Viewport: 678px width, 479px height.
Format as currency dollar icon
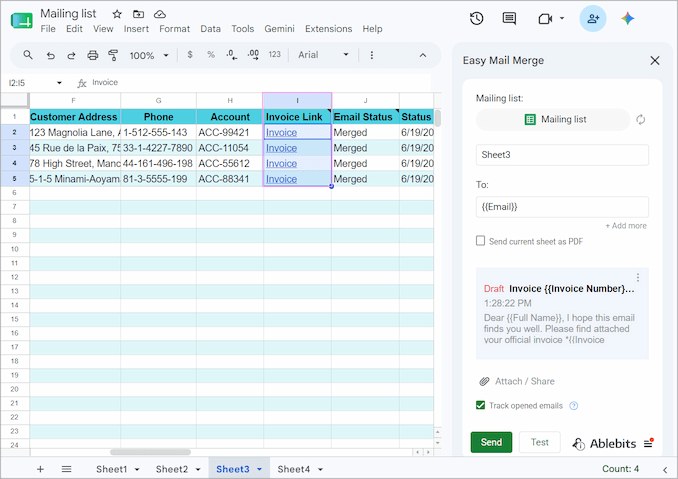point(190,55)
